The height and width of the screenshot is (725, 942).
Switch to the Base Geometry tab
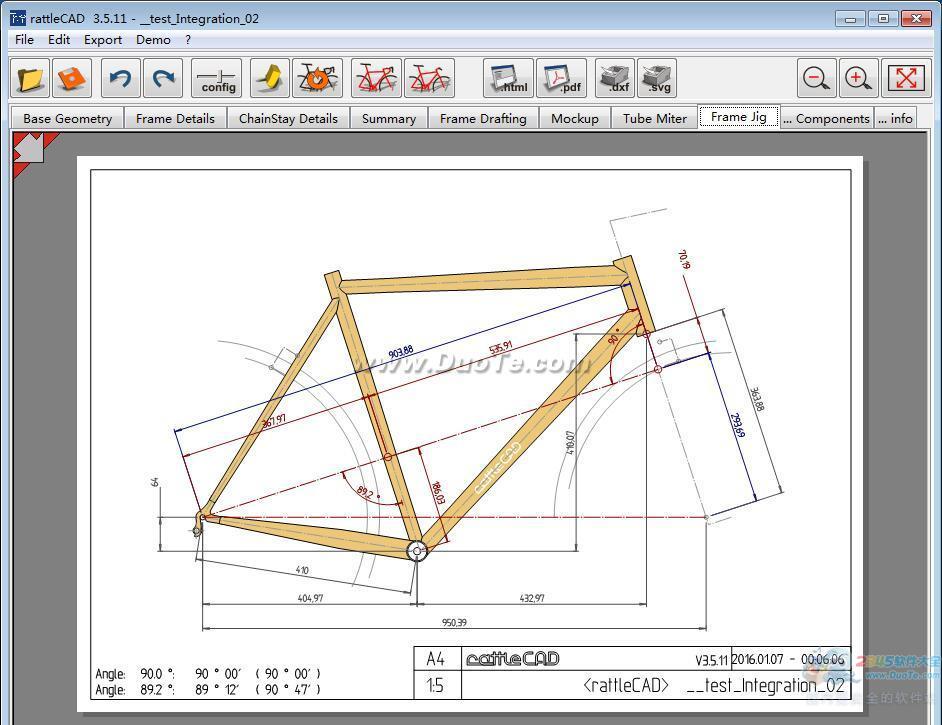point(67,118)
